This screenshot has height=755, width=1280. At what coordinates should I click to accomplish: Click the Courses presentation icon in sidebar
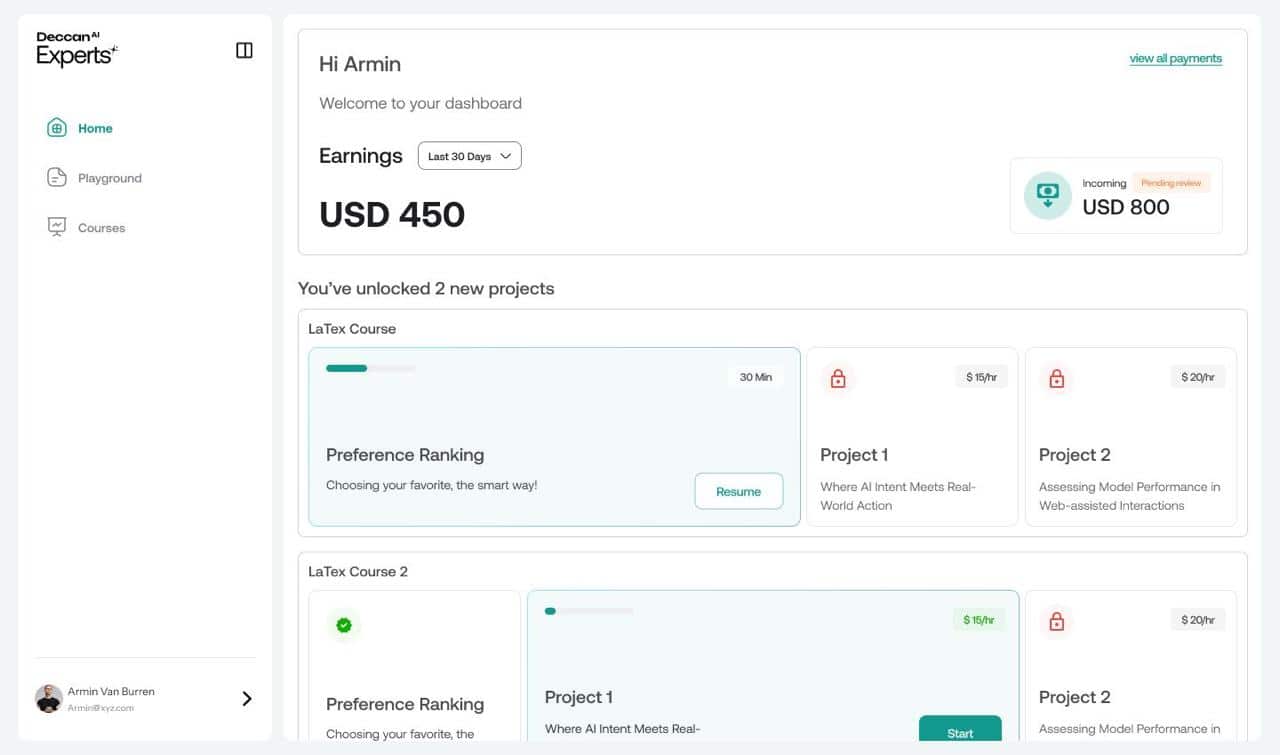pyautogui.click(x=57, y=227)
